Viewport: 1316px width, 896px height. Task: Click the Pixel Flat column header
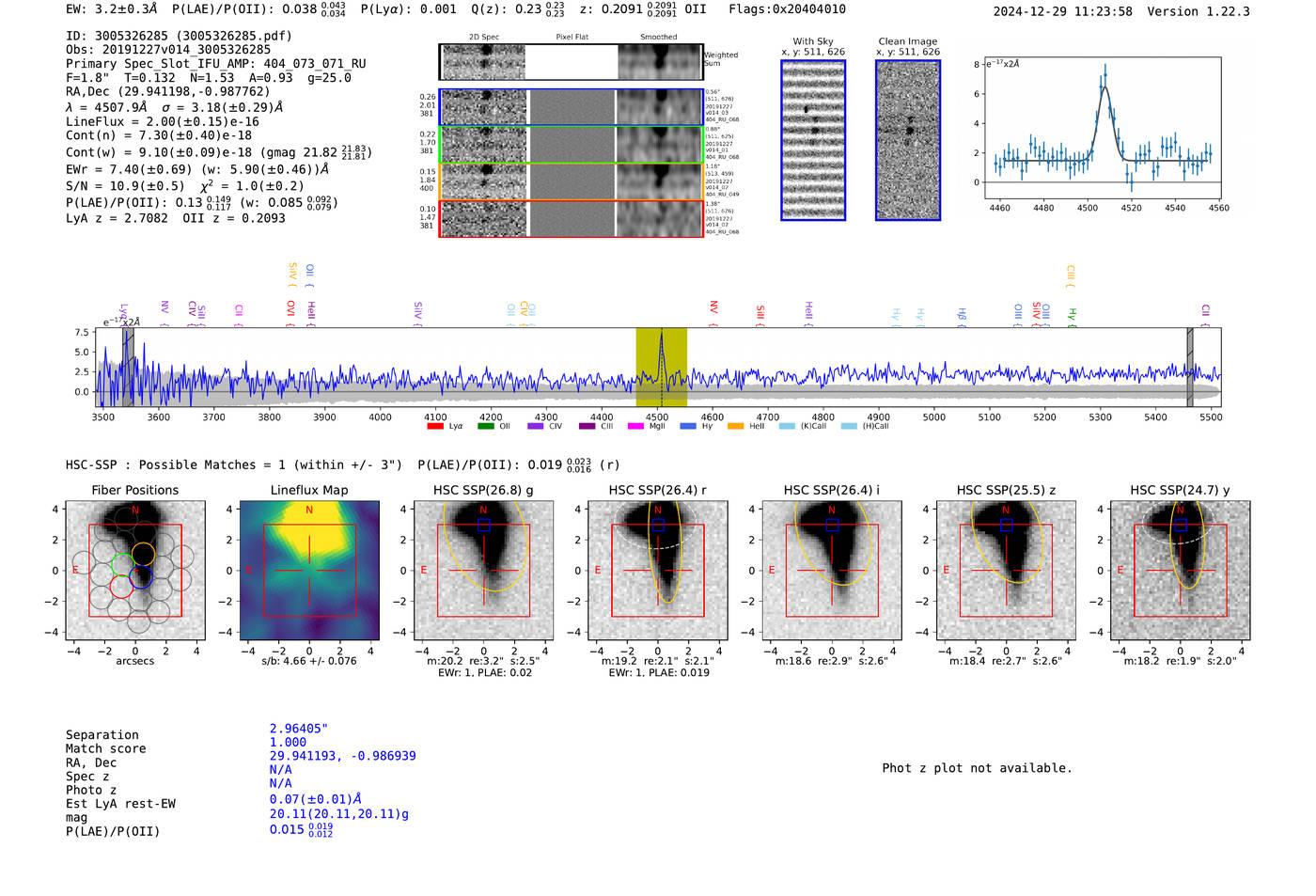click(x=572, y=38)
